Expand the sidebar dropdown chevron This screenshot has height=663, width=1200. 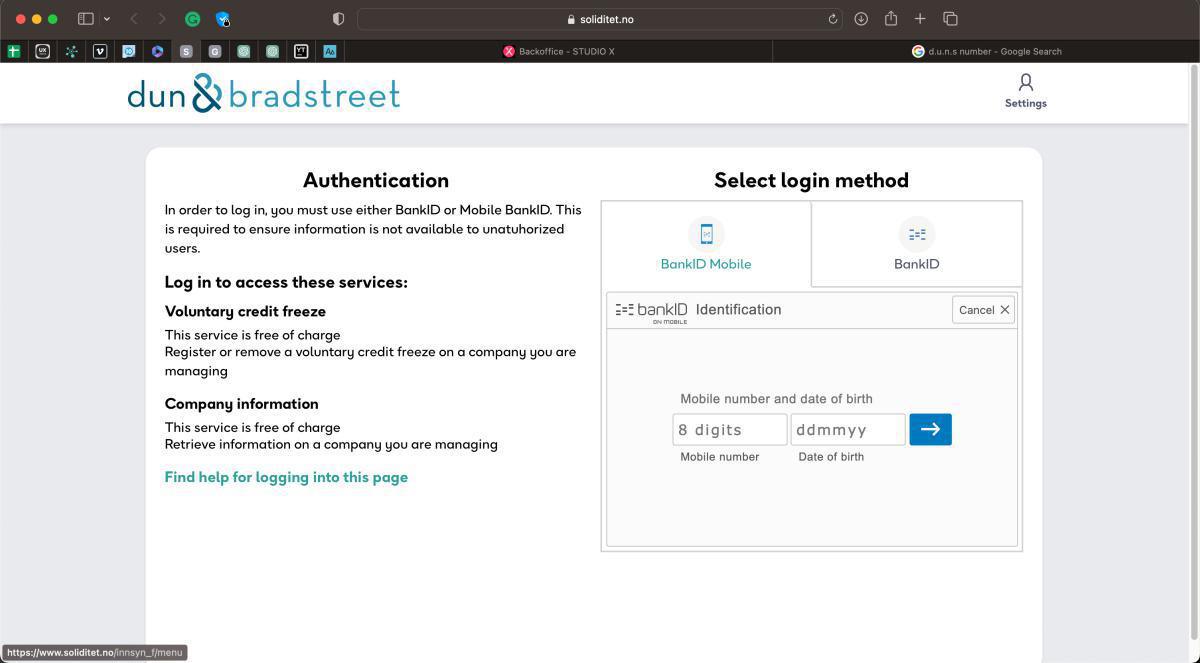[x=106, y=19]
